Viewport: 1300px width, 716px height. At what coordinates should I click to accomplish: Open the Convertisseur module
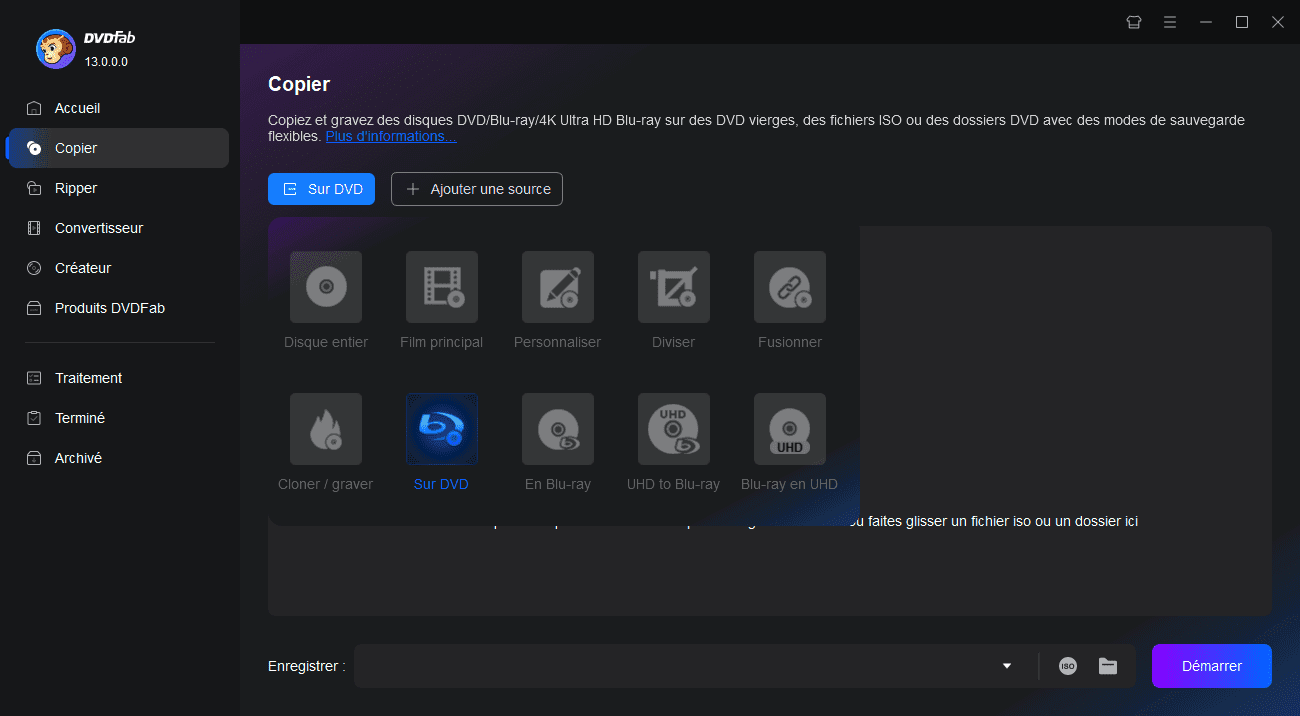point(119,228)
